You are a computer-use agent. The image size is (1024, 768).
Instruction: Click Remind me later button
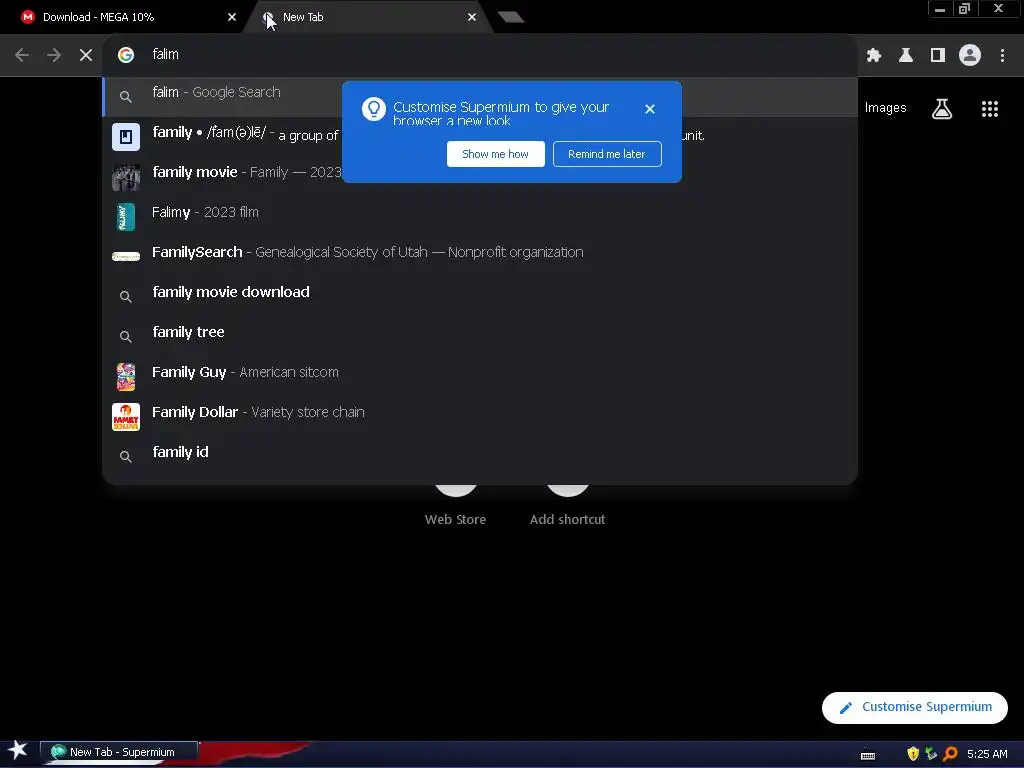(x=607, y=154)
